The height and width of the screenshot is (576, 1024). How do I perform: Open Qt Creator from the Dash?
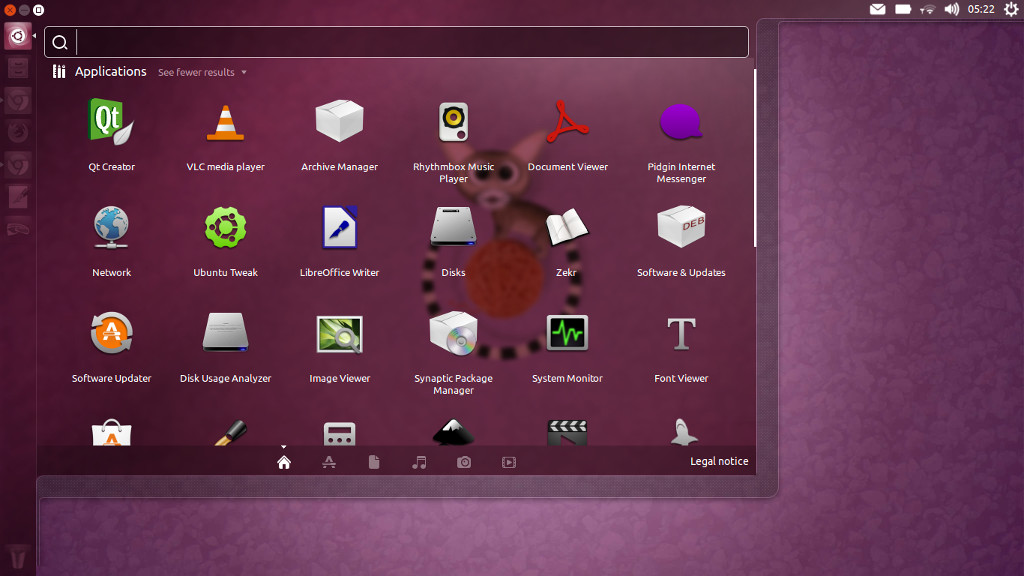click(111, 120)
